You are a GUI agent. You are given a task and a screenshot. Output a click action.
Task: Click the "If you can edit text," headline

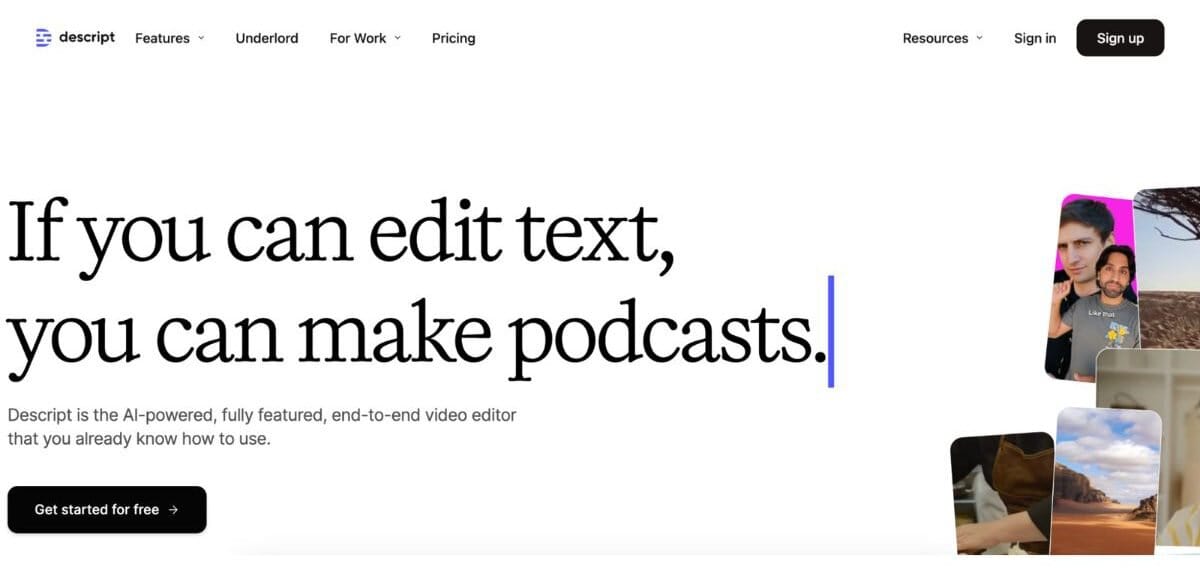342,233
